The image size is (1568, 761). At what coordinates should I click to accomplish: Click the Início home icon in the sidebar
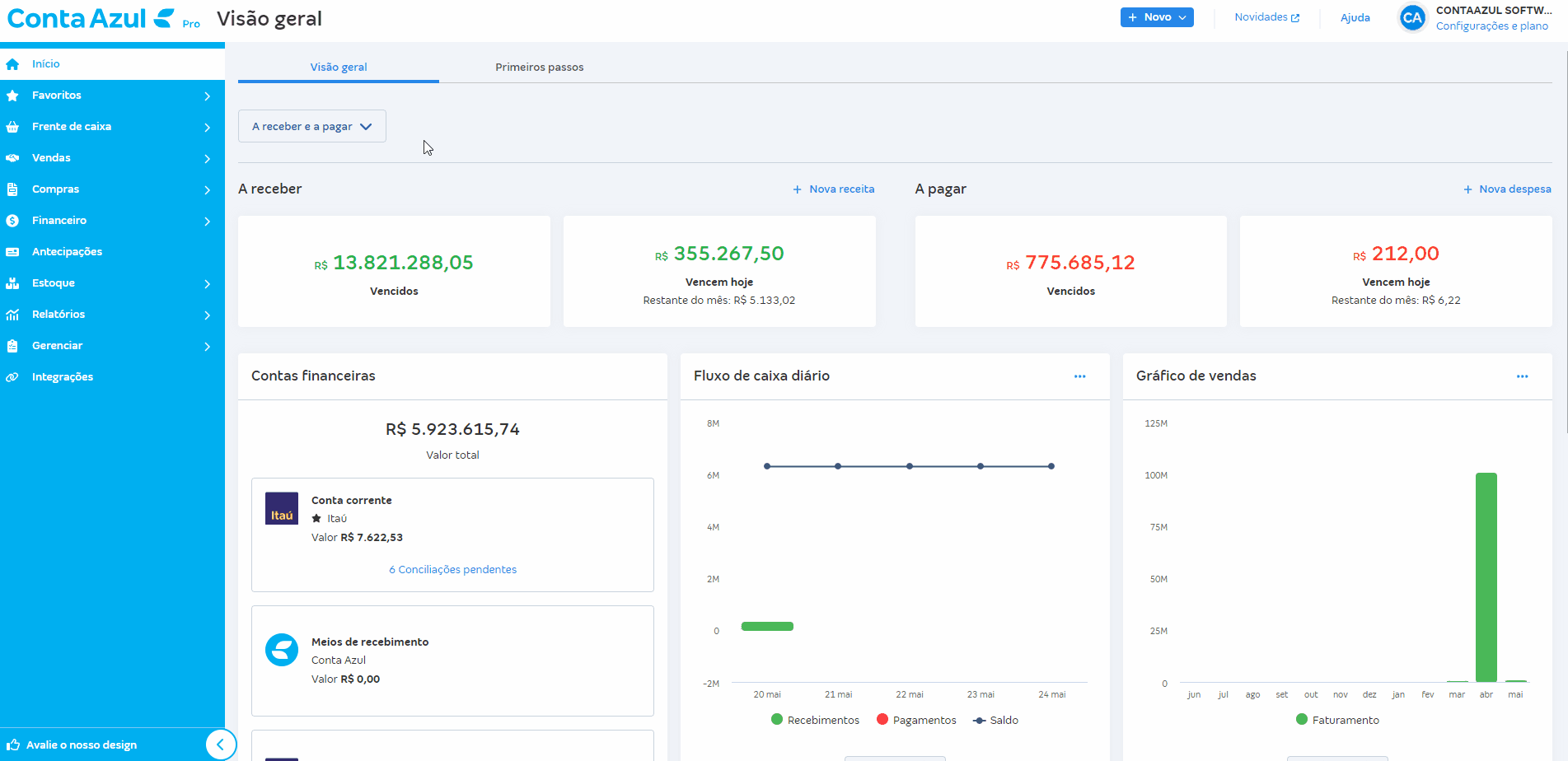tap(12, 64)
